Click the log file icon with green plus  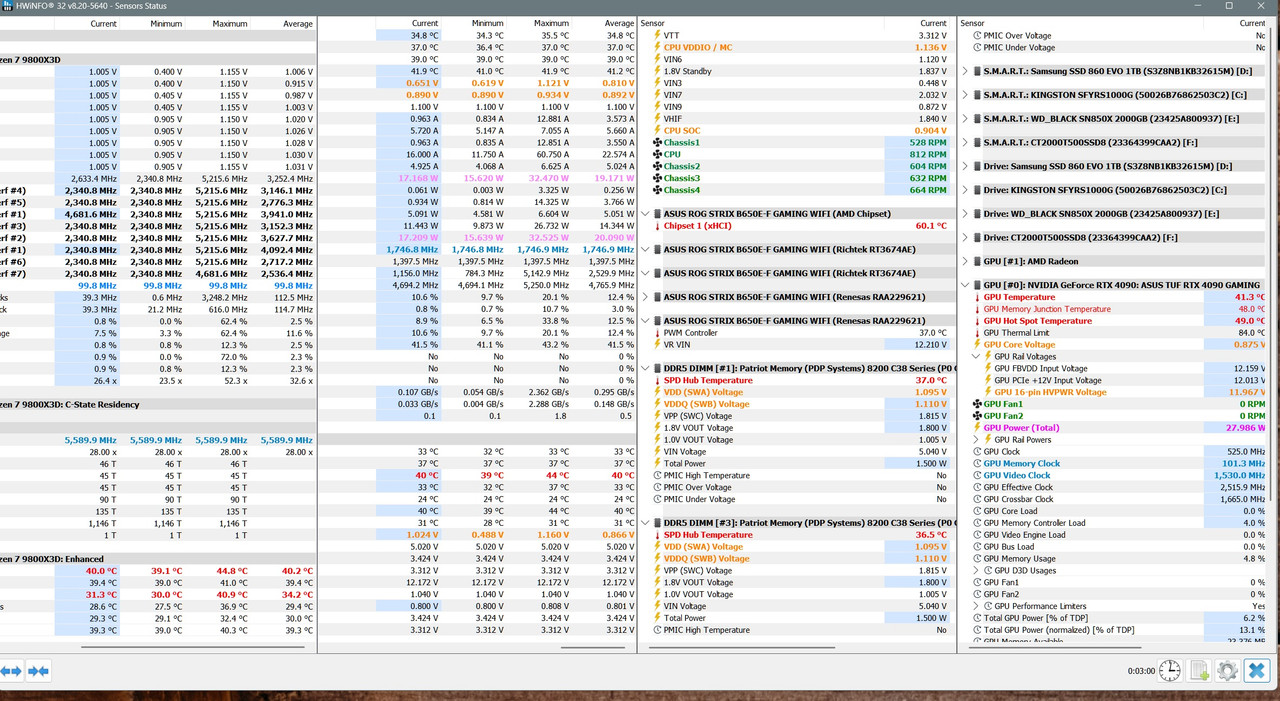1199,671
